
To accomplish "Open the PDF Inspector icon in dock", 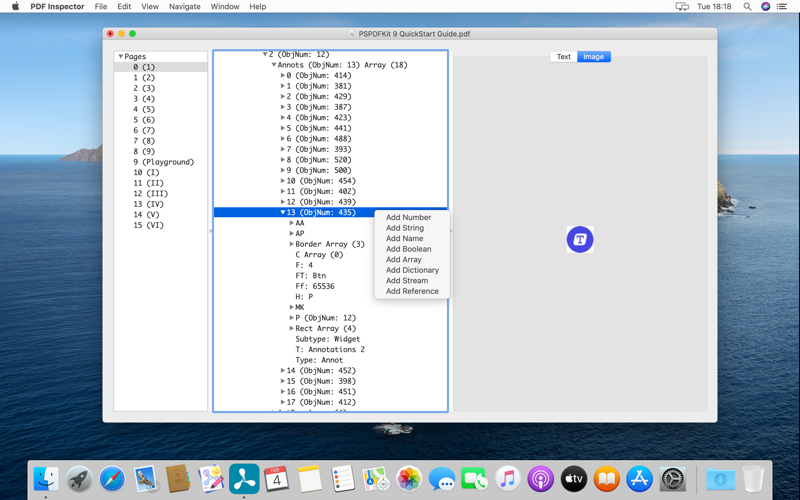I will click(x=244, y=479).
